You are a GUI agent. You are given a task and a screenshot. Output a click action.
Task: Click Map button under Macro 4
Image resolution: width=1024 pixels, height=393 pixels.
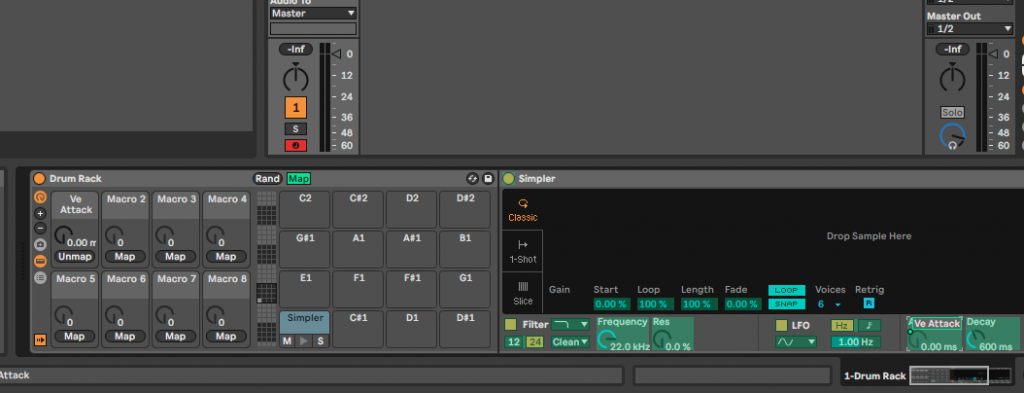tap(226, 257)
